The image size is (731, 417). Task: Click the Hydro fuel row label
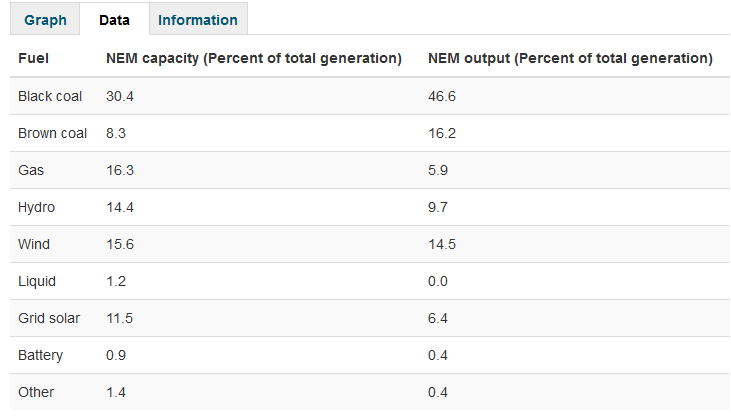pyautogui.click(x=36, y=207)
